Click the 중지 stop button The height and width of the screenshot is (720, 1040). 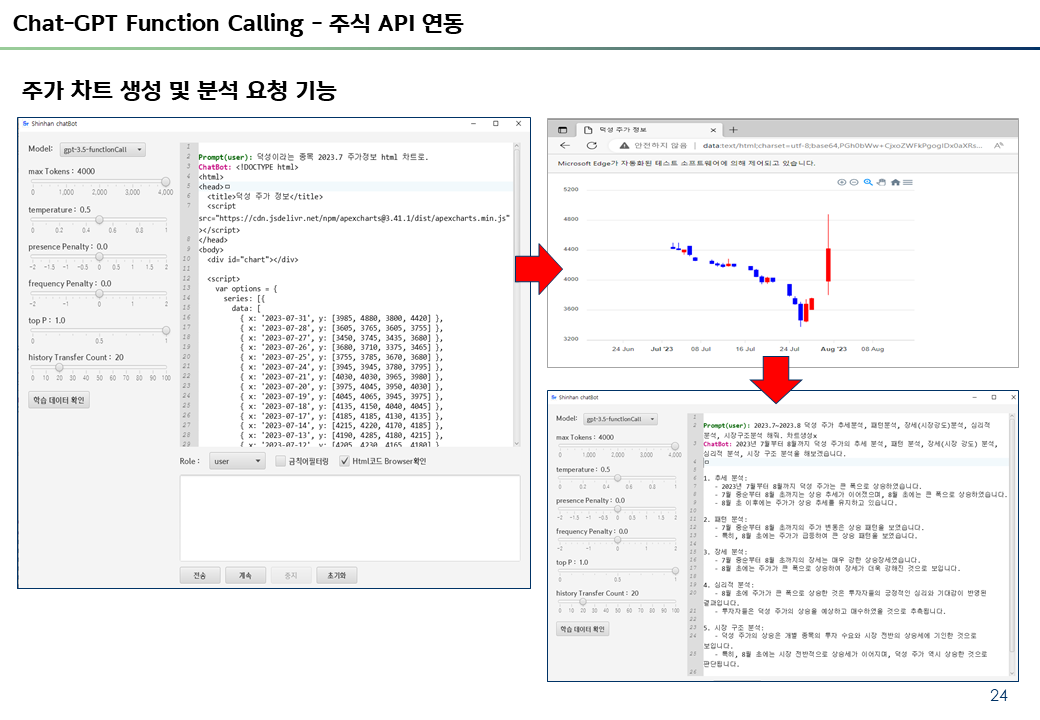pyautogui.click(x=291, y=575)
